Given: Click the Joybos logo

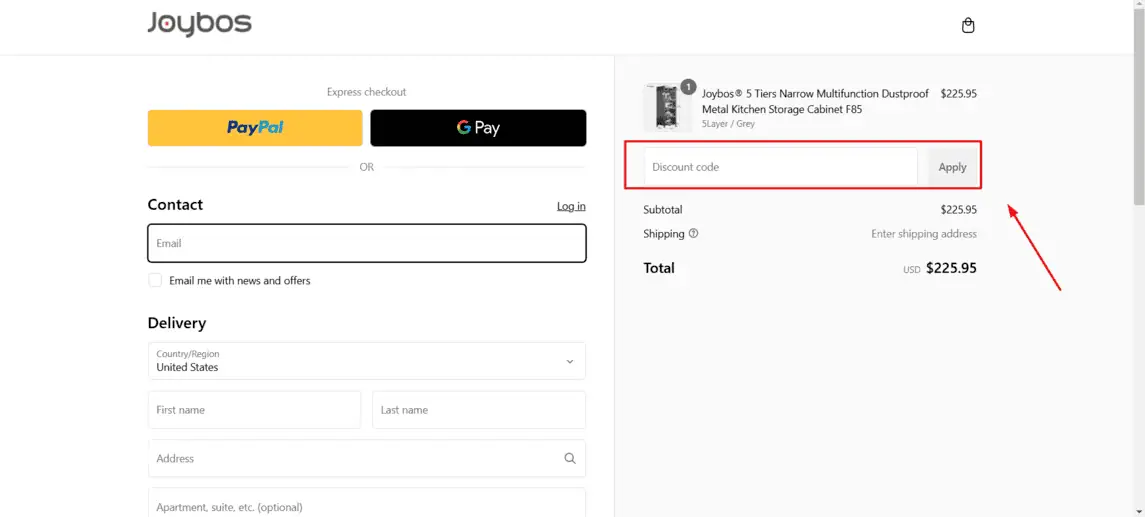Looking at the screenshot, I should pos(199,24).
